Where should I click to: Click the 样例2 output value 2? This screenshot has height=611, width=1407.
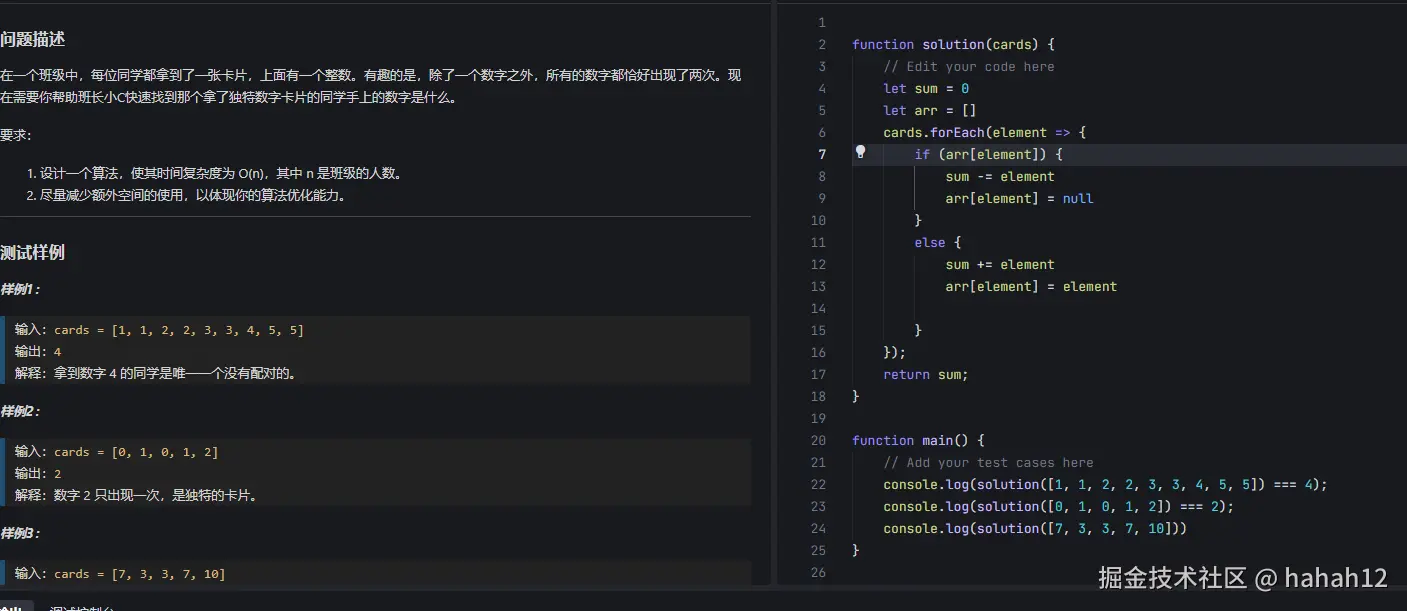coord(58,474)
